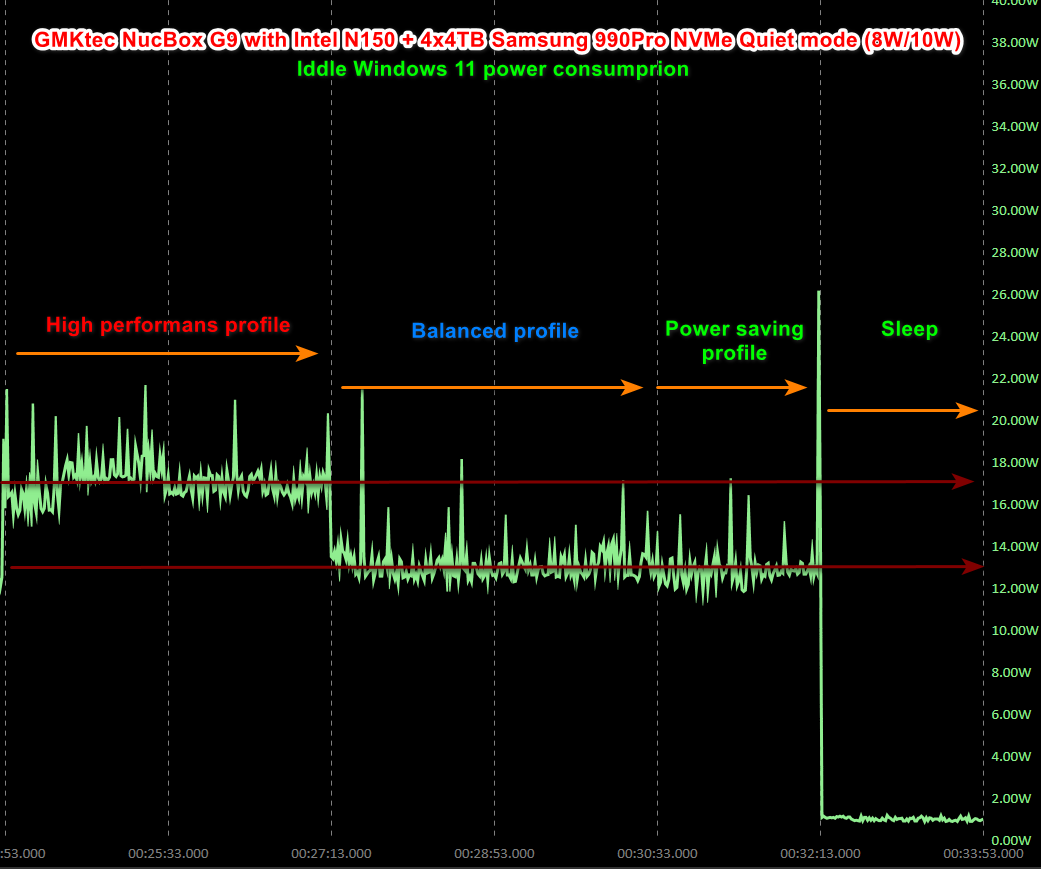1041x869 pixels.
Task: Click the lower dark red arrowhead near 13W
Action: (x=971, y=567)
